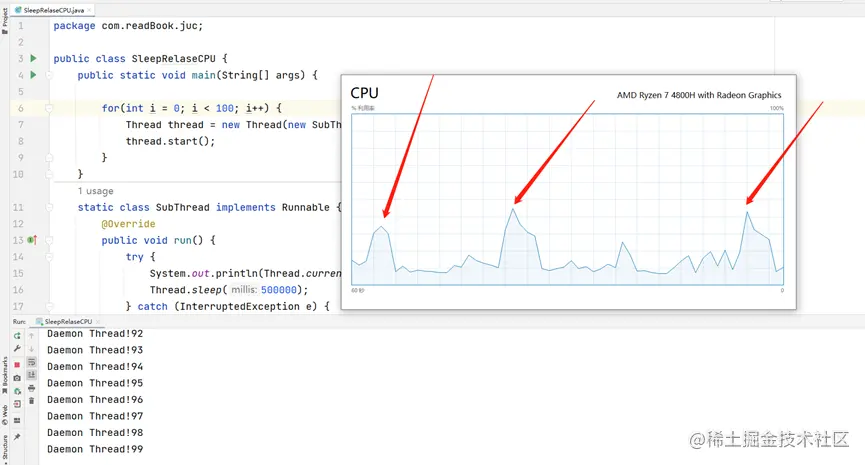Collapse the try block fold on line 14

(x=49, y=256)
